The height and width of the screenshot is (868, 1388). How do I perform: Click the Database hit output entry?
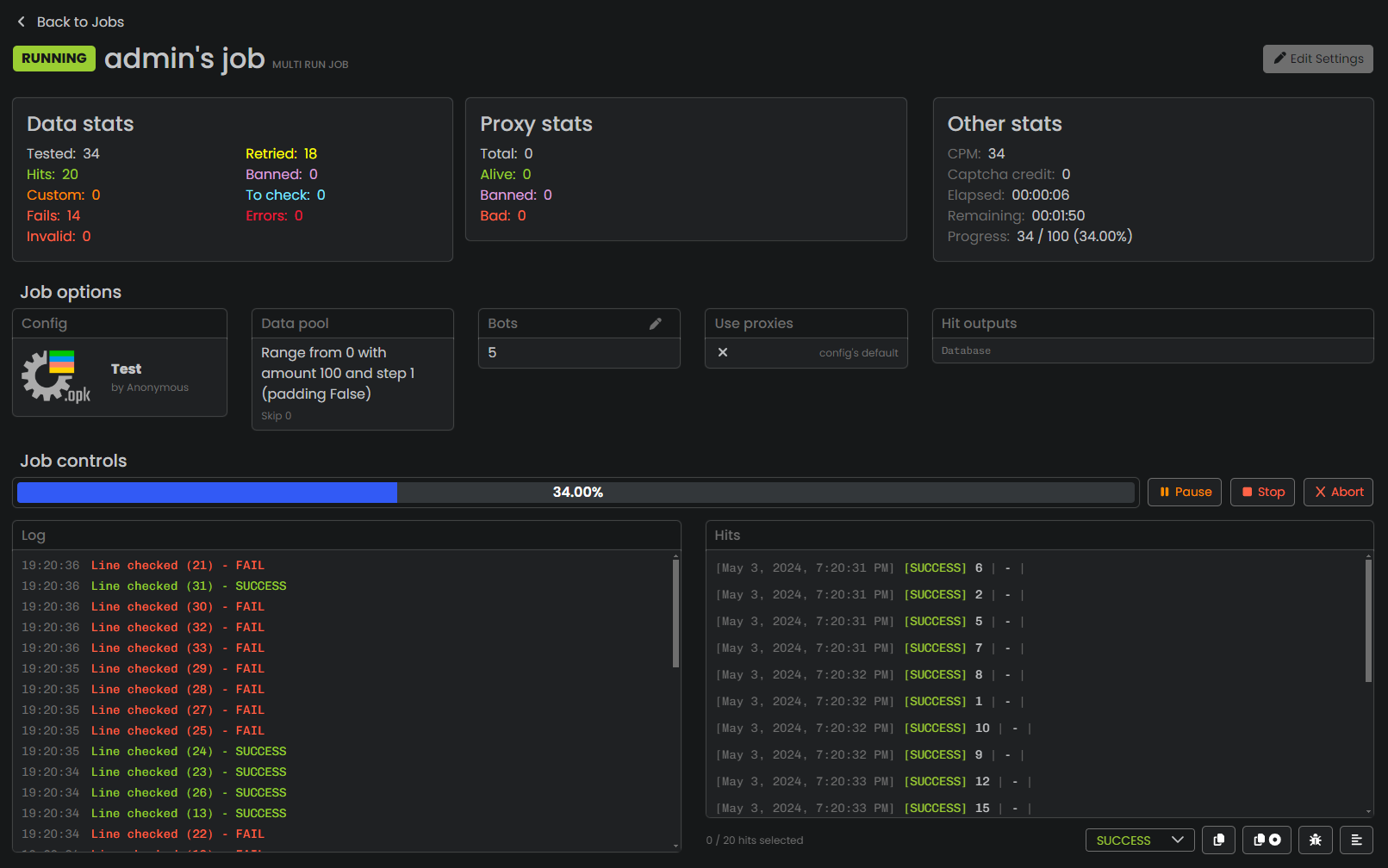(x=966, y=351)
